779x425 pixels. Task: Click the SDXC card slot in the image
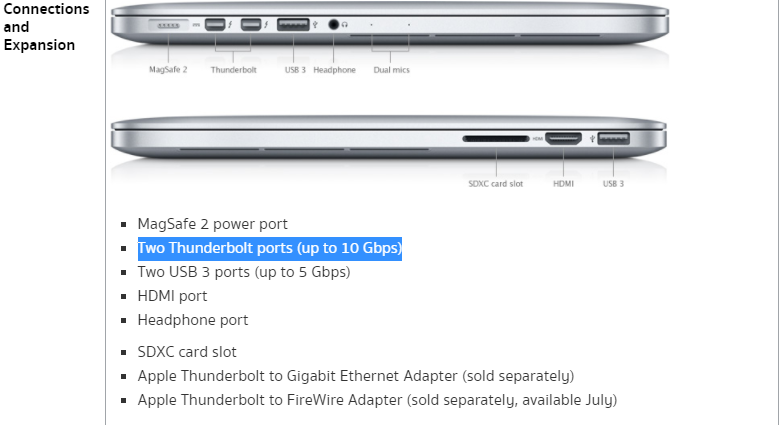point(496,139)
